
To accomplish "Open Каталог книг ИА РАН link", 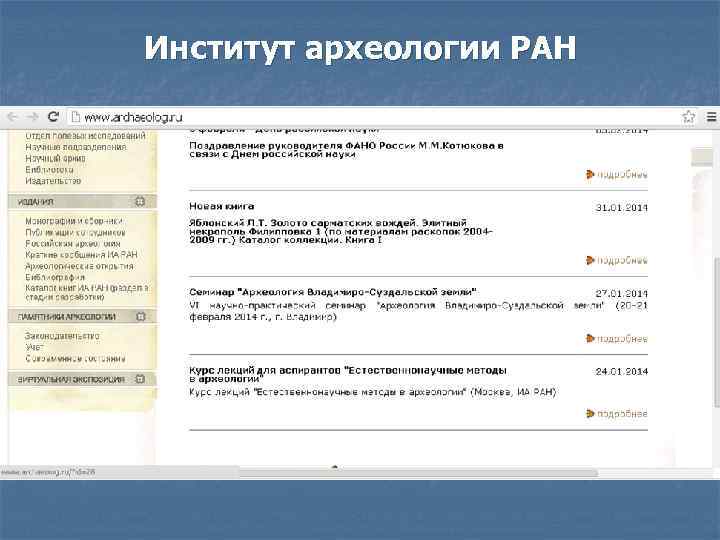I will click(87, 292).
